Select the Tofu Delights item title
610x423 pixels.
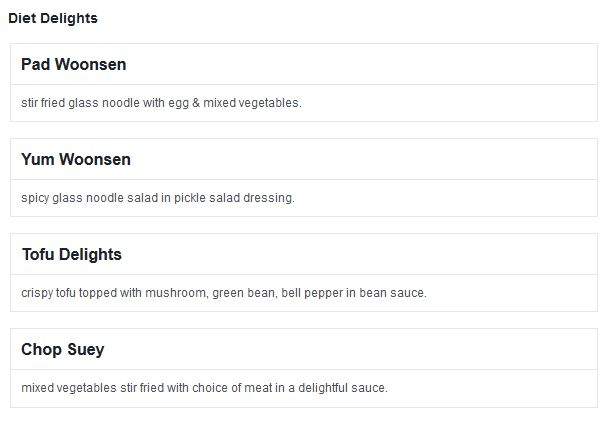(72, 255)
